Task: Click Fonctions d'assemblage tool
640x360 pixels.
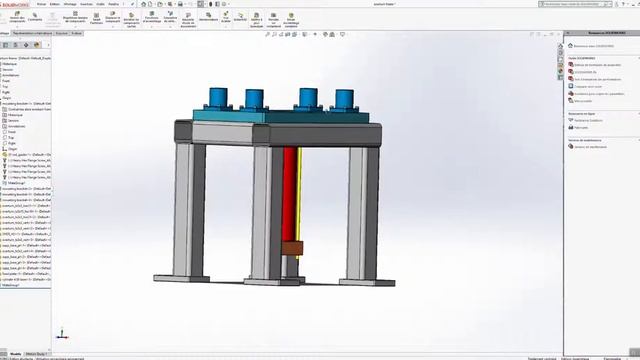Action: [152, 17]
